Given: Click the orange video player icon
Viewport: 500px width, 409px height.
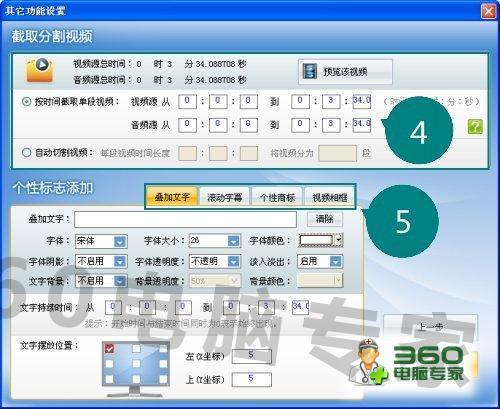Looking at the screenshot, I should tap(40, 70).
